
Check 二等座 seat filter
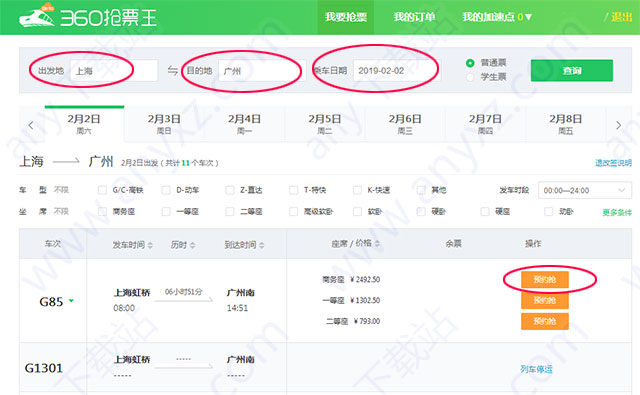(230, 211)
